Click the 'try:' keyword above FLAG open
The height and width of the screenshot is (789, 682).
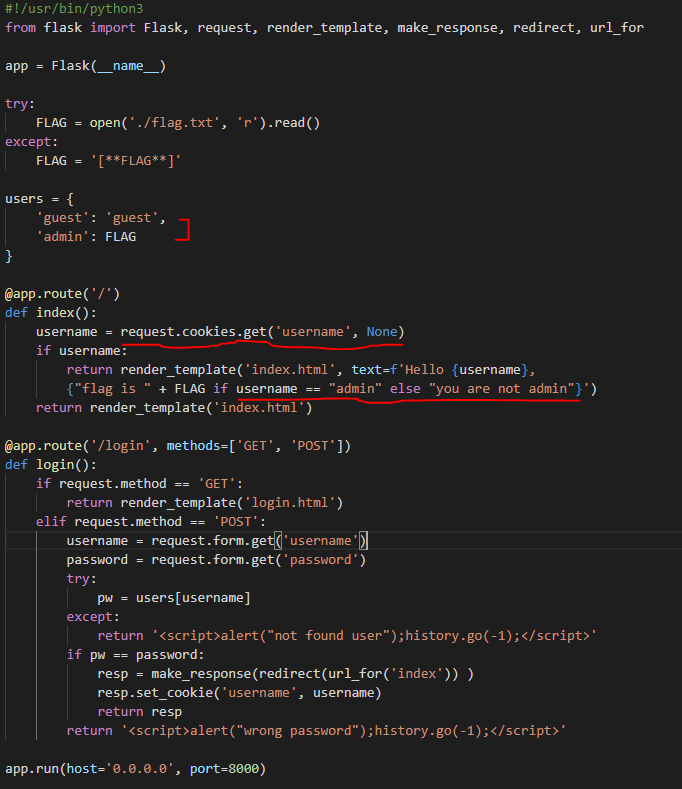tap(20, 104)
